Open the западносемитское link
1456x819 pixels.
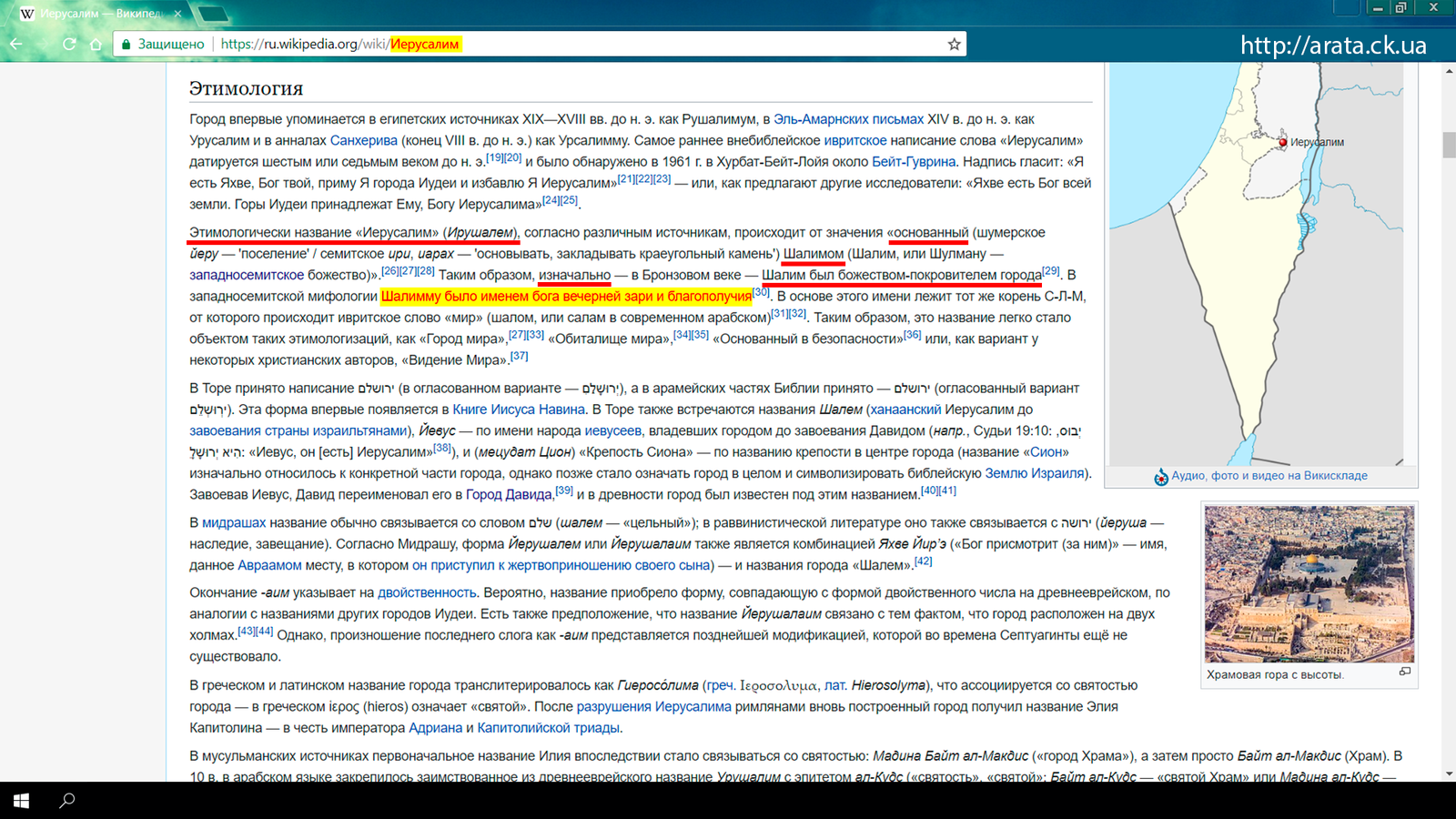[x=247, y=275]
